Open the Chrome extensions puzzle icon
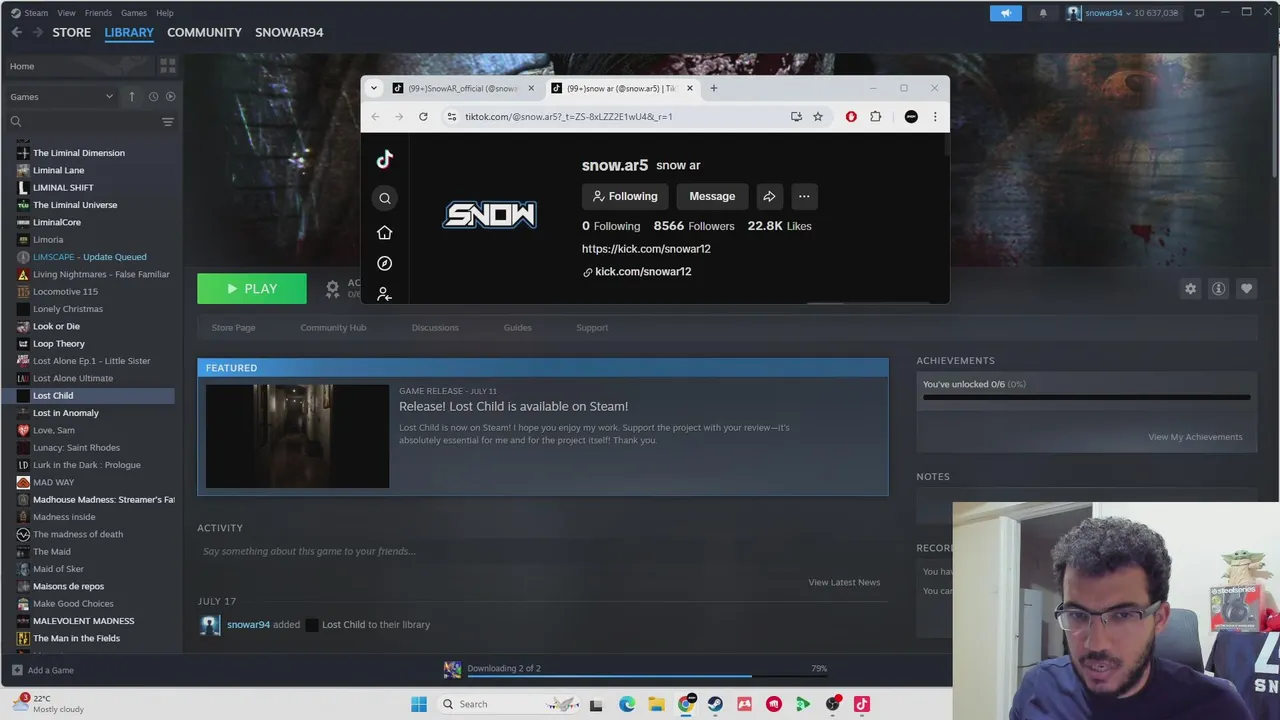 pos(875,117)
